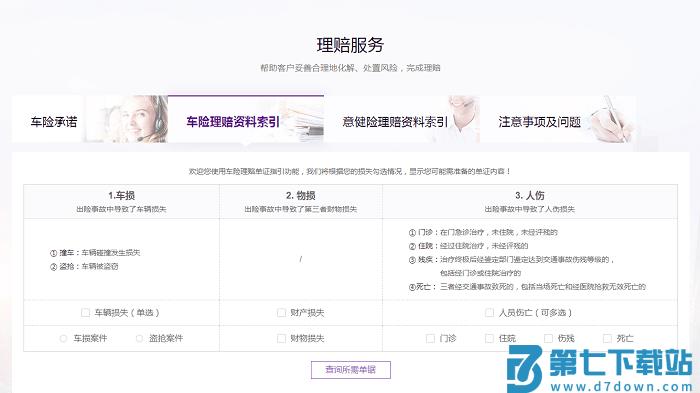Select the 车损案件 radio button
700x393 pixels.
pyautogui.click(x=63, y=339)
